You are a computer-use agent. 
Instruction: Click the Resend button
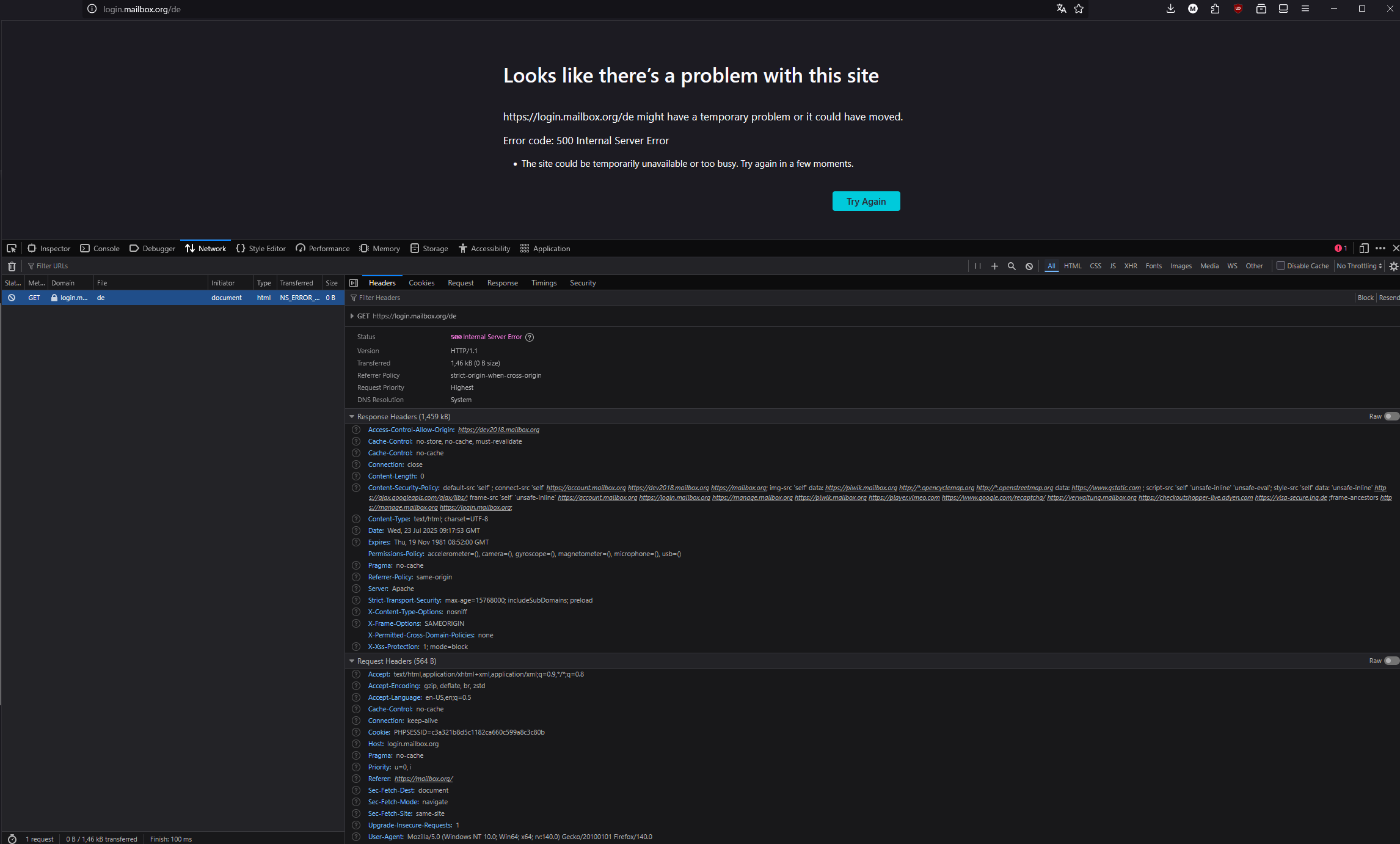(x=1389, y=298)
